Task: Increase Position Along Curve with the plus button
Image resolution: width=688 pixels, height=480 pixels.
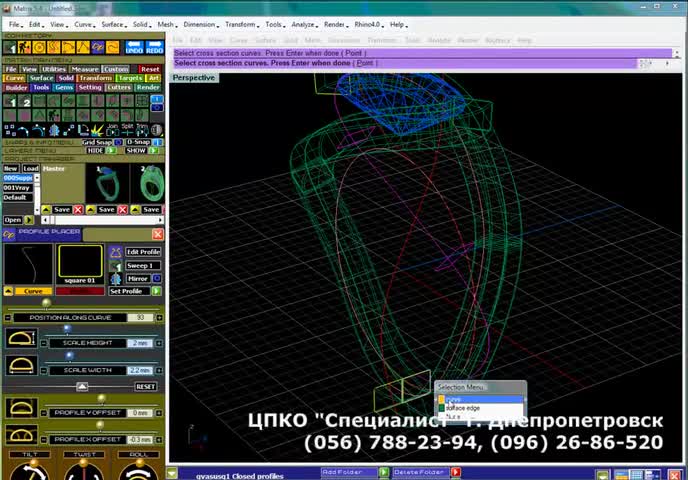Action: point(159,318)
